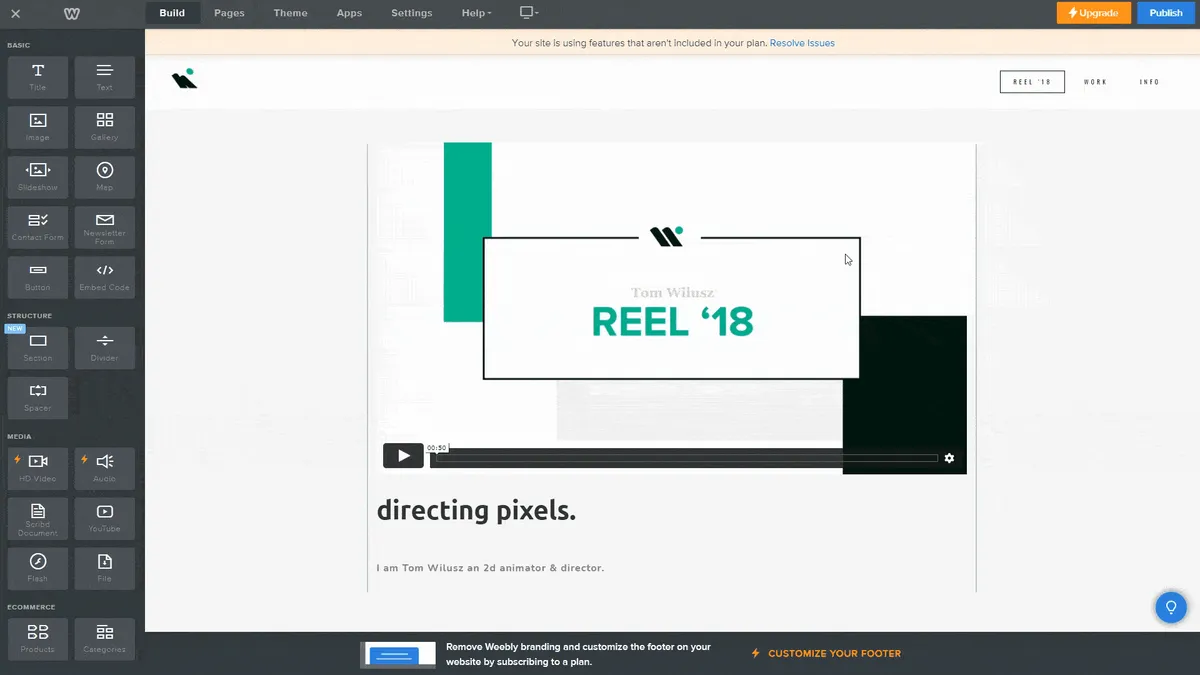Click the 'I am Tom Wilusz' paragraph

click(x=490, y=568)
